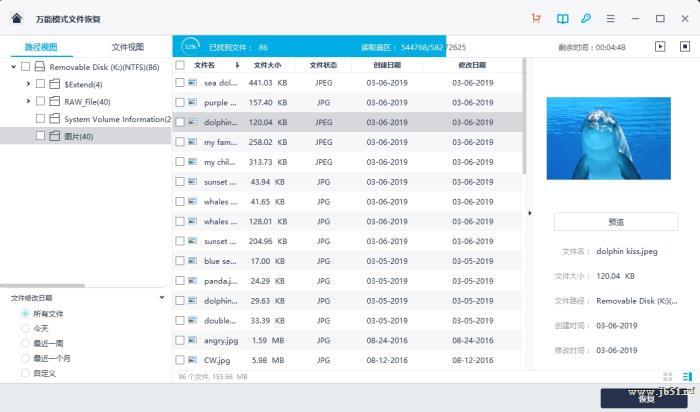700x412 pixels.
Task: Select the 图片(40) tree item
Action: pyautogui.click(x=86, y=136)
